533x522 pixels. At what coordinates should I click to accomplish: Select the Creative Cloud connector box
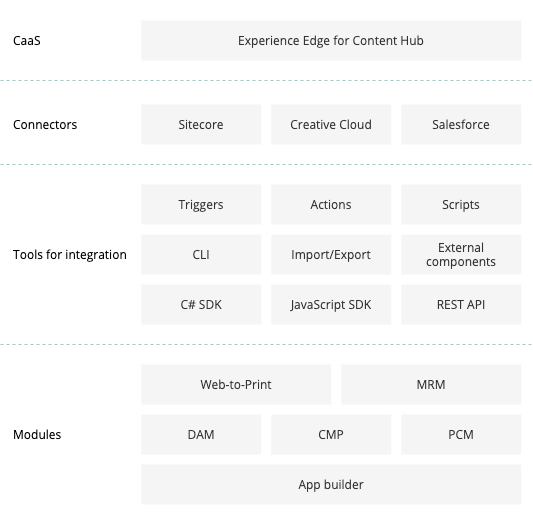(331, 124)
